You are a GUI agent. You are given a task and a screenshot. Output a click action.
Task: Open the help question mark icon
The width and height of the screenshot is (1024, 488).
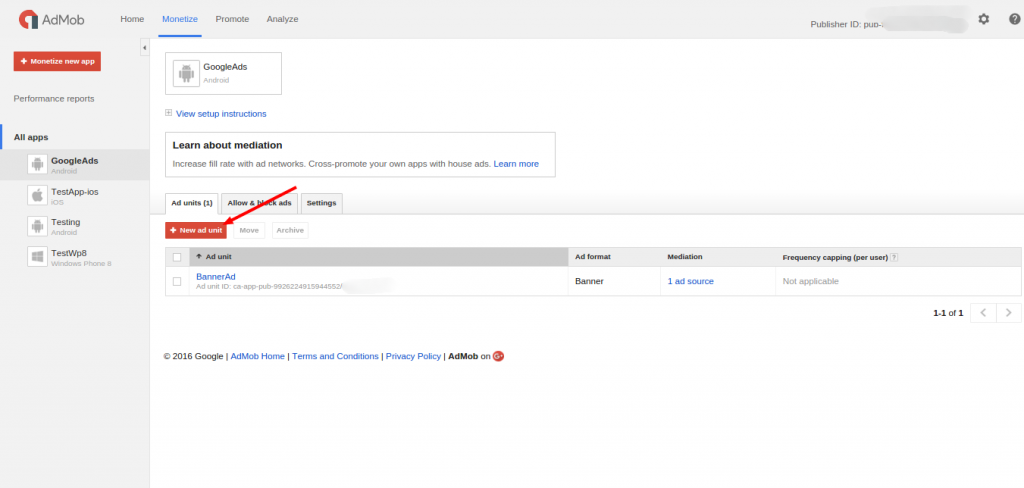(1014, 20)
